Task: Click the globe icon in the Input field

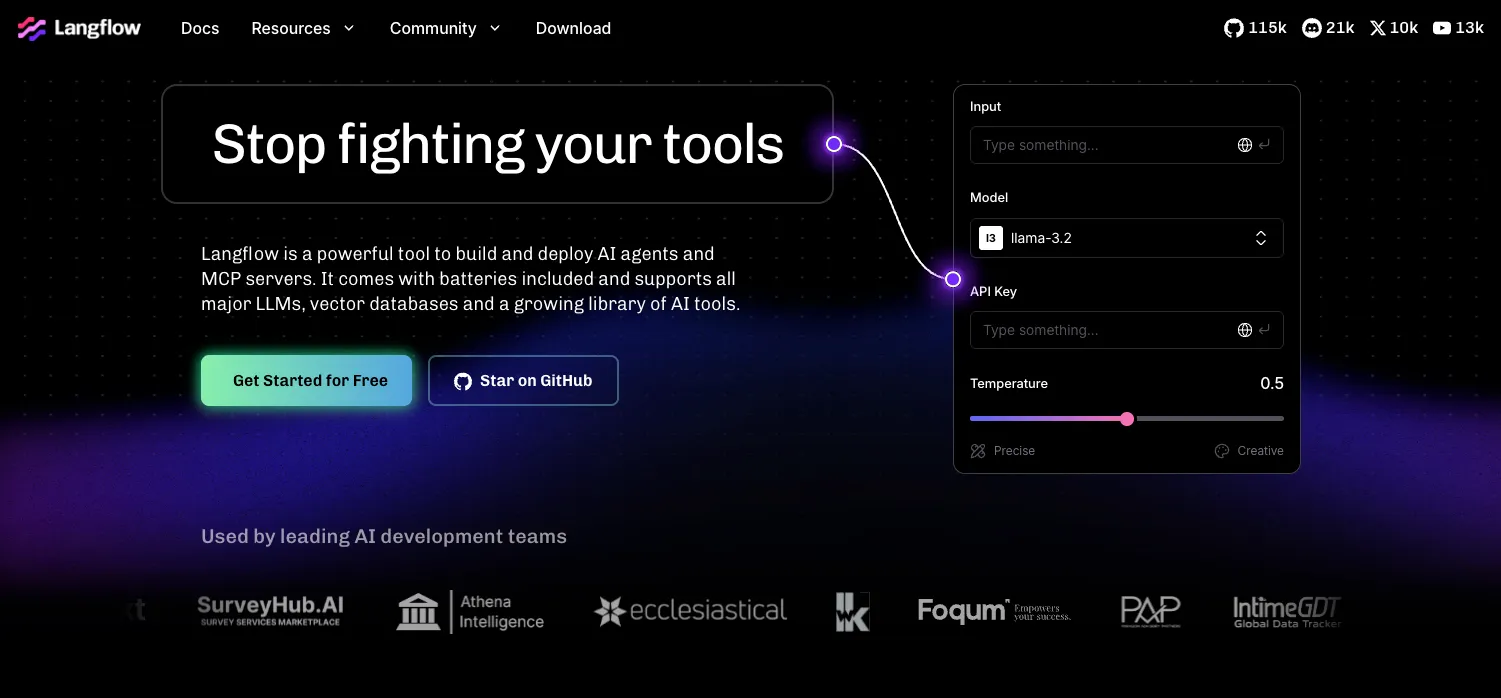Action: [1245, 145]
